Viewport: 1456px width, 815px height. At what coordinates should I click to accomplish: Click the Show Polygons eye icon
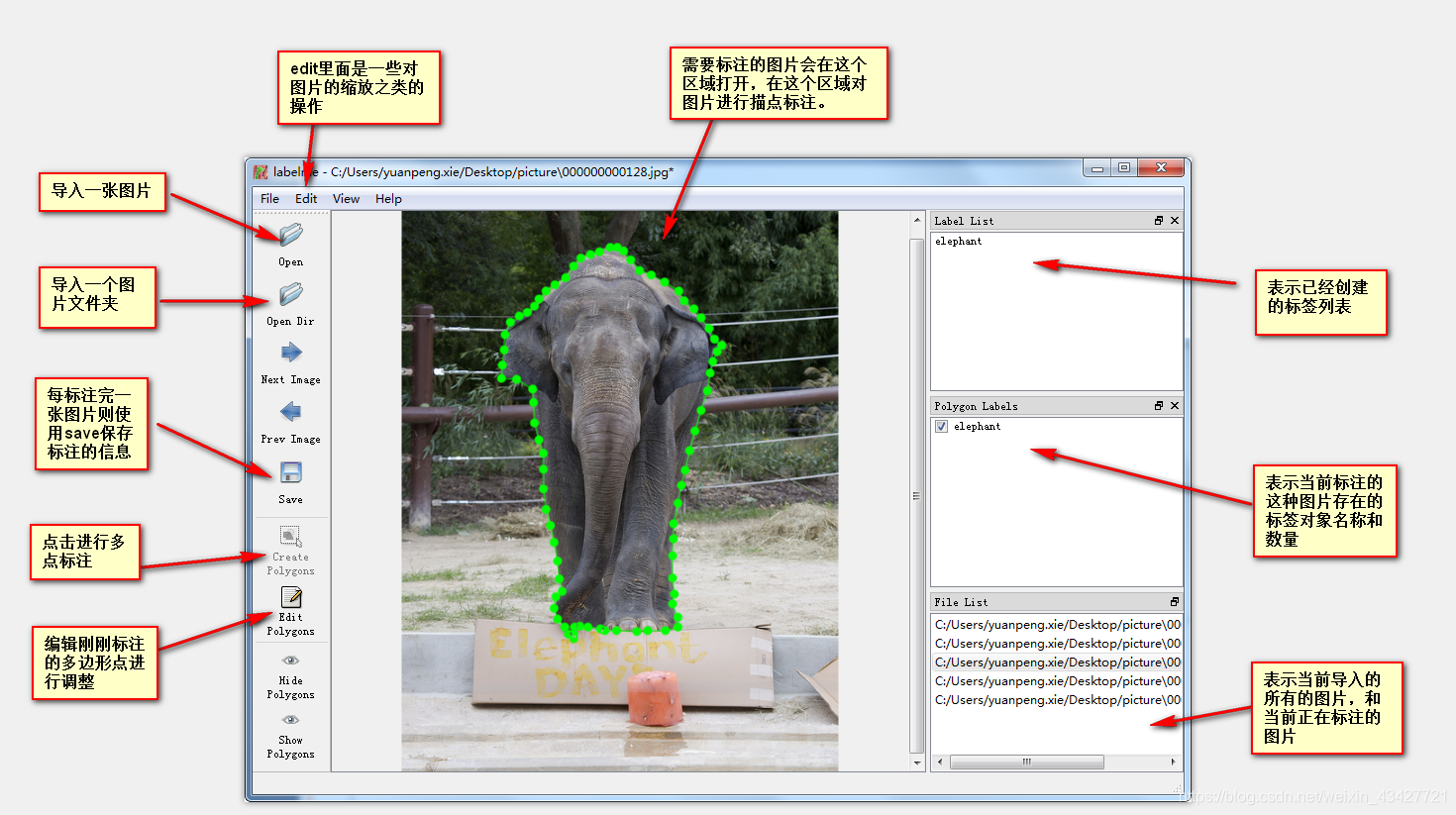point(290,720)
